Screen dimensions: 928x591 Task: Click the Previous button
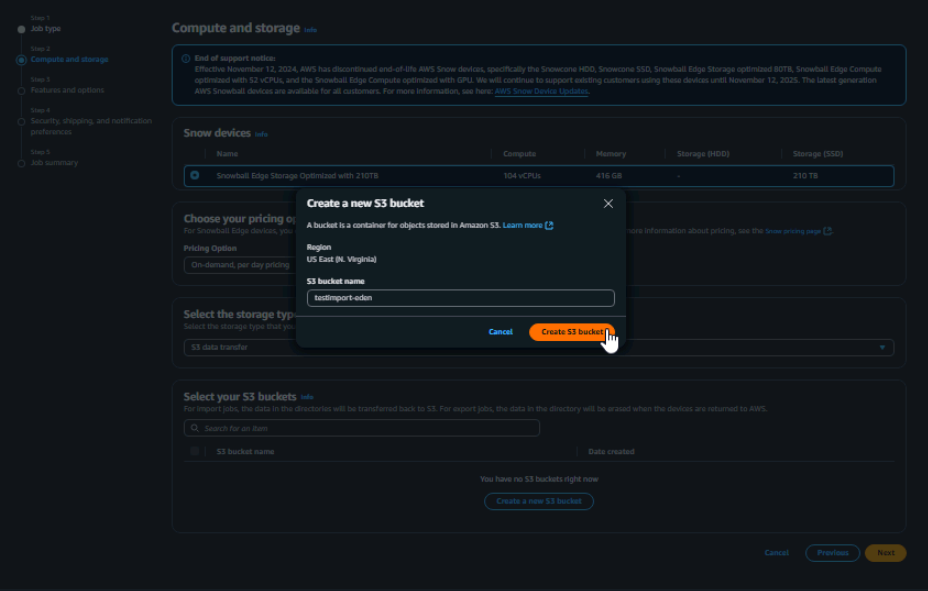point(832,553)
